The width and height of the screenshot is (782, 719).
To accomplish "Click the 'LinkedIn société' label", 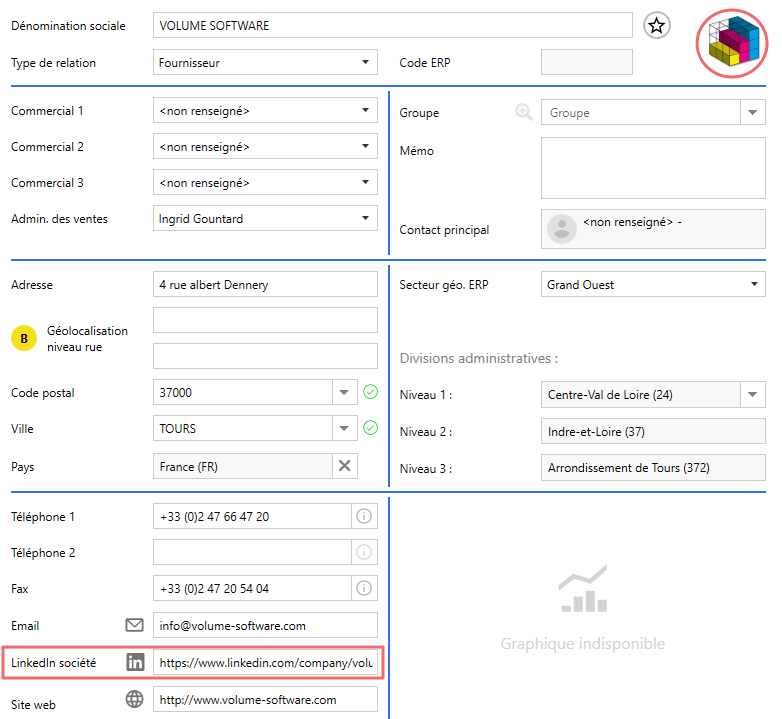I will [53, 663].
